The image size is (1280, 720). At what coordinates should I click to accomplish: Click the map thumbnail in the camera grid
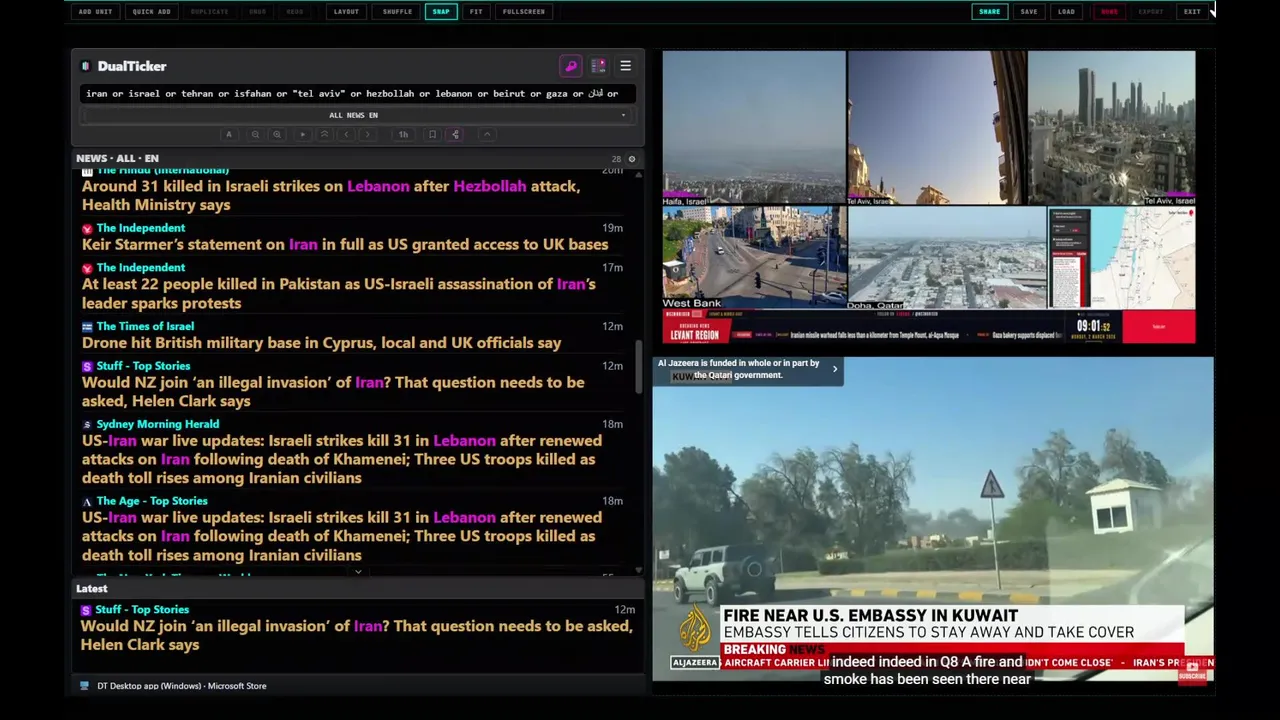pyautogui.click(x=1122, y=258)
